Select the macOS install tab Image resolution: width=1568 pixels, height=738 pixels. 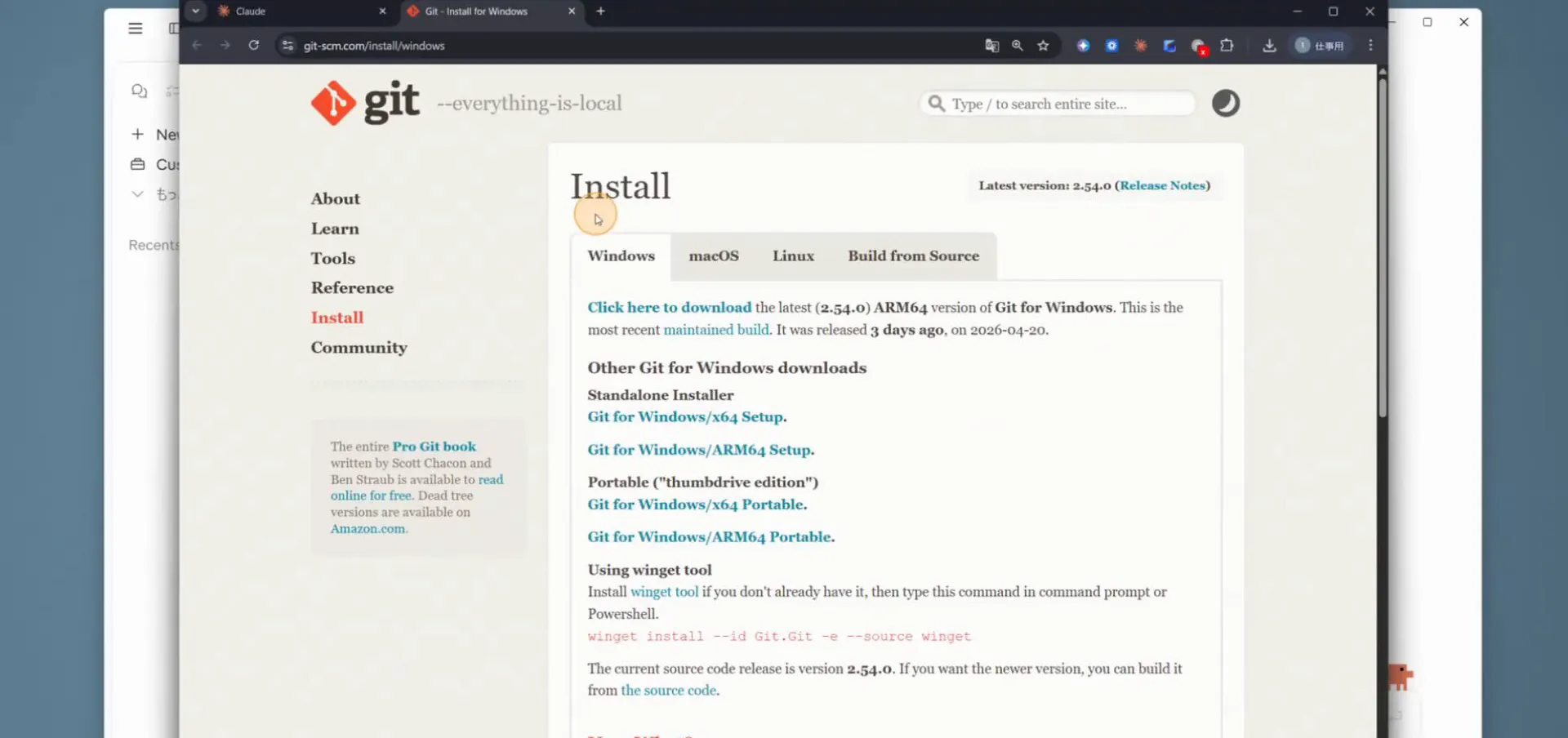(x=714, y=256)
